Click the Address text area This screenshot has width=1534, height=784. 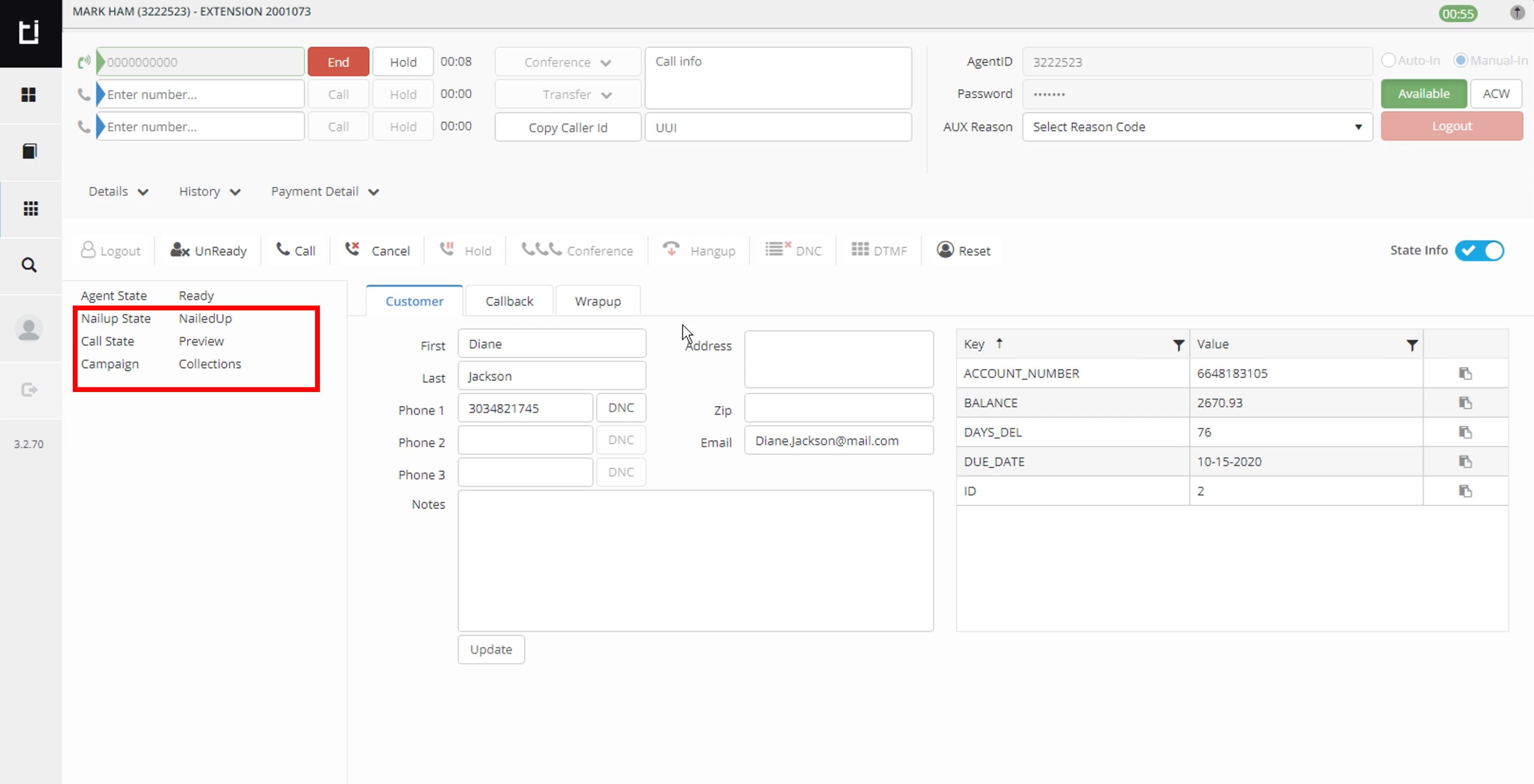click(x=838, y=359)
